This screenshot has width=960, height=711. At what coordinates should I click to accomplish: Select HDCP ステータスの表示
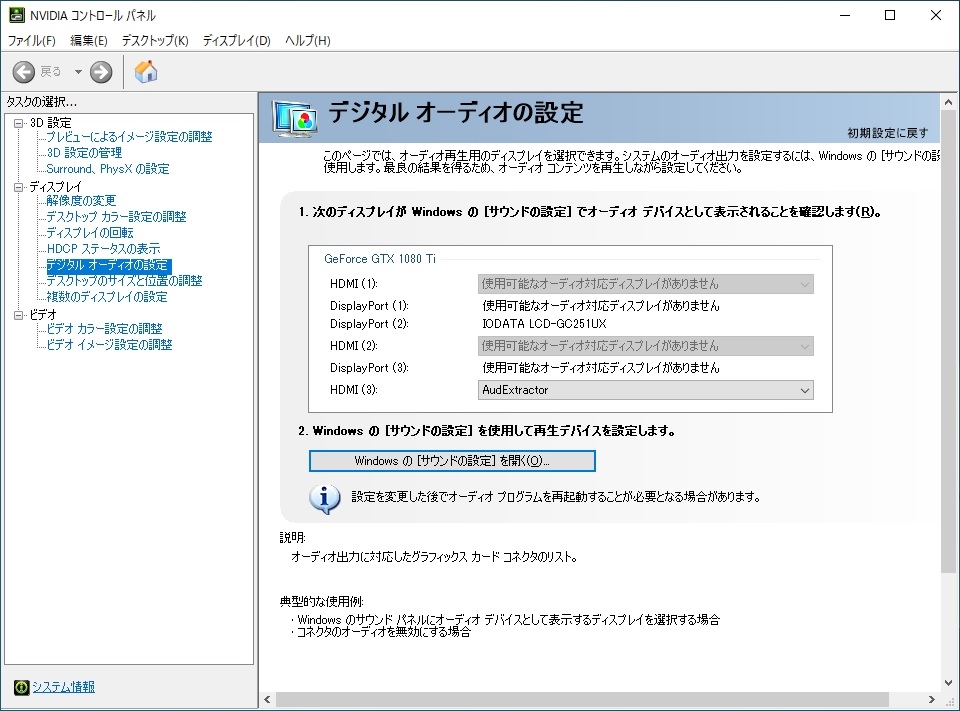click(x=103, y=248)
